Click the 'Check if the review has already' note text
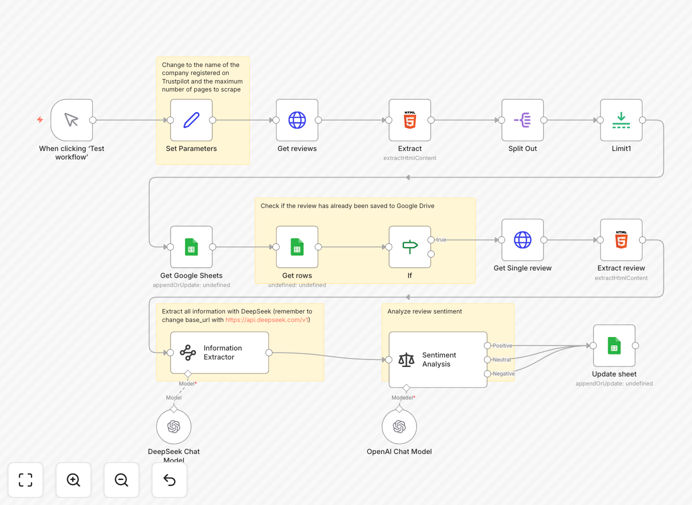 pos(347,206)
